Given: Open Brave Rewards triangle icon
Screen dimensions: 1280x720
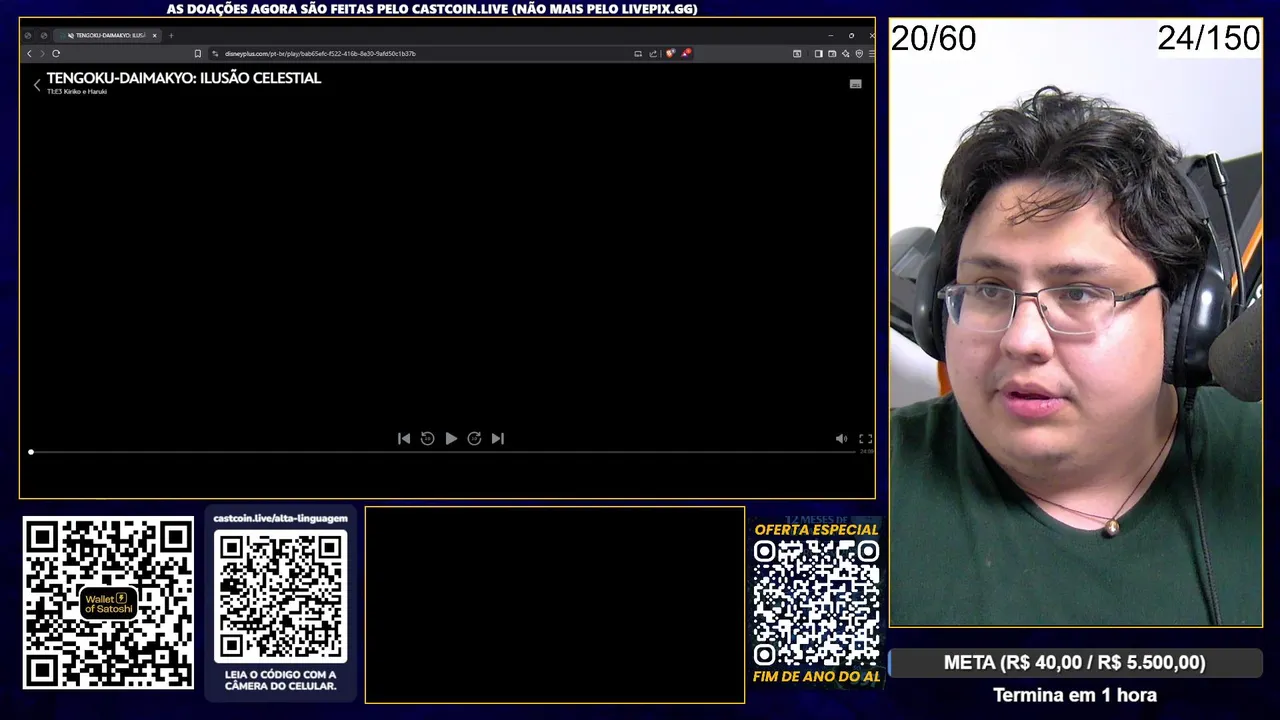Looking at the screenshot, I should 686,53.
